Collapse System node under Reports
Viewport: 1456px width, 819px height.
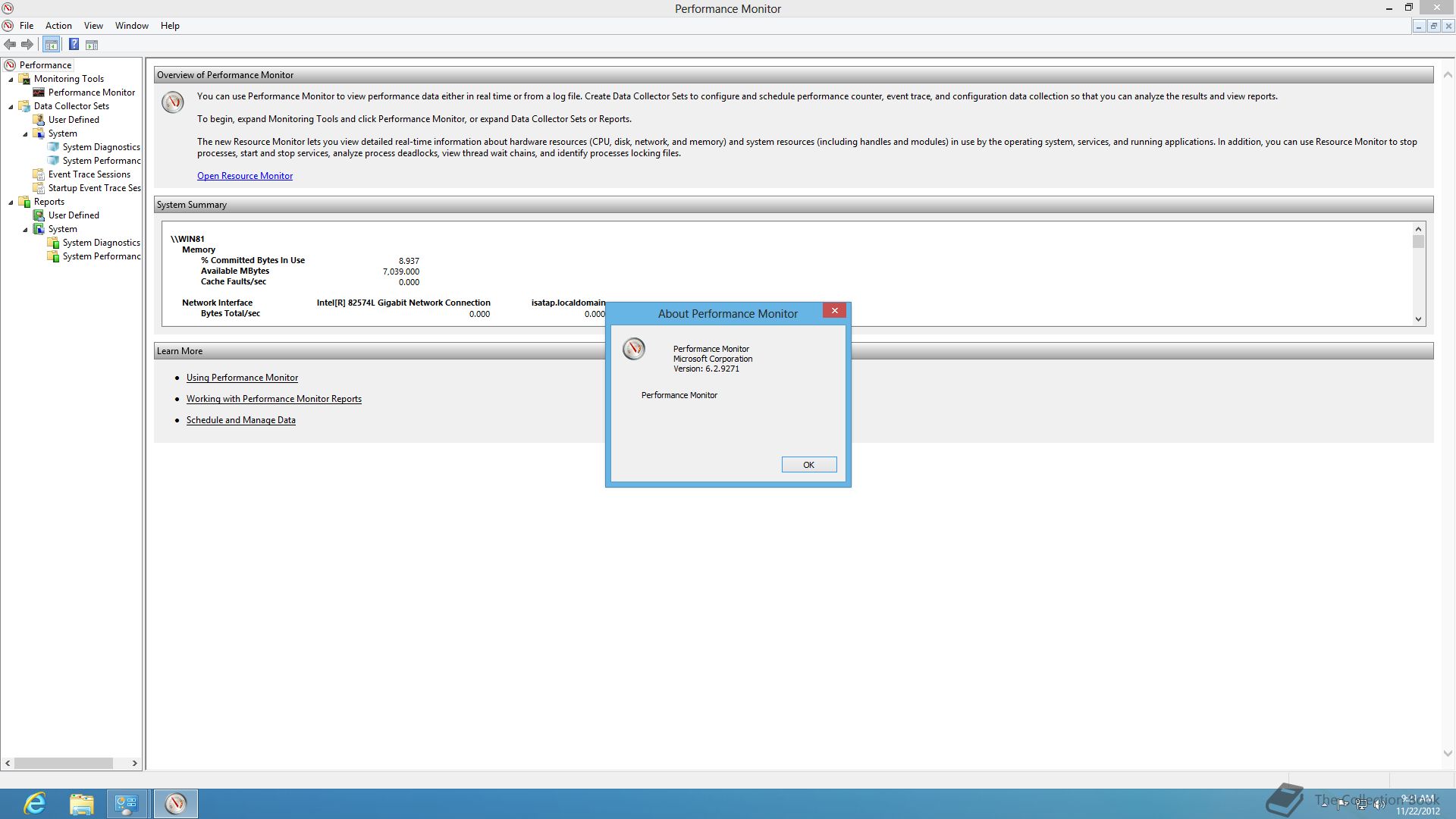[x=25, y=230]
